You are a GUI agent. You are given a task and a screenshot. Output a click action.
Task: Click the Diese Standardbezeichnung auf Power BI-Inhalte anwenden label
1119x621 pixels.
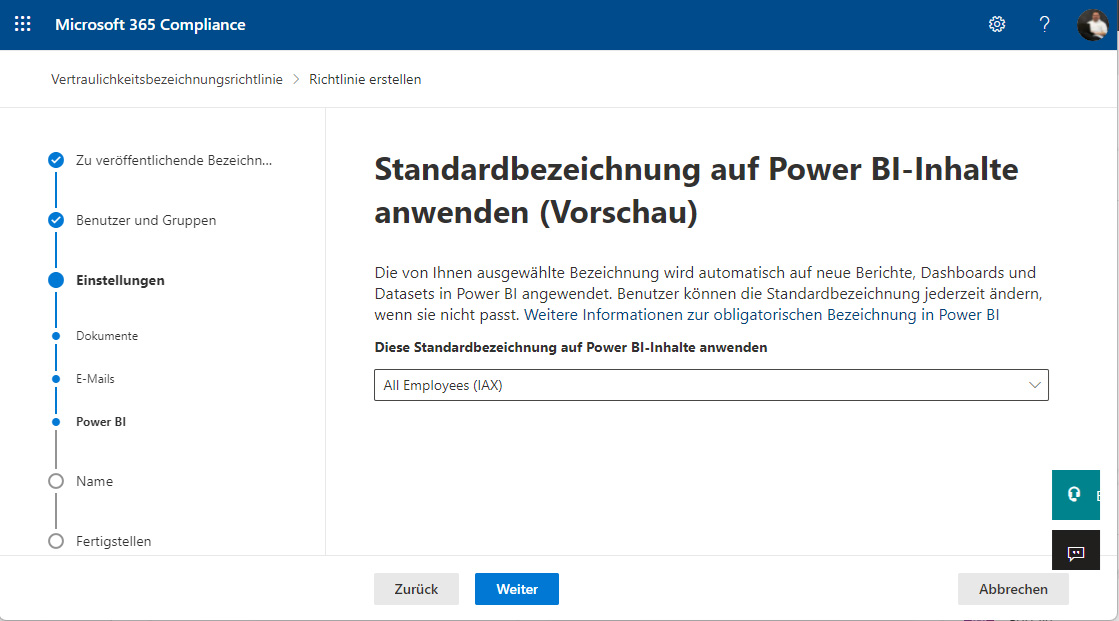click(571, 348)
